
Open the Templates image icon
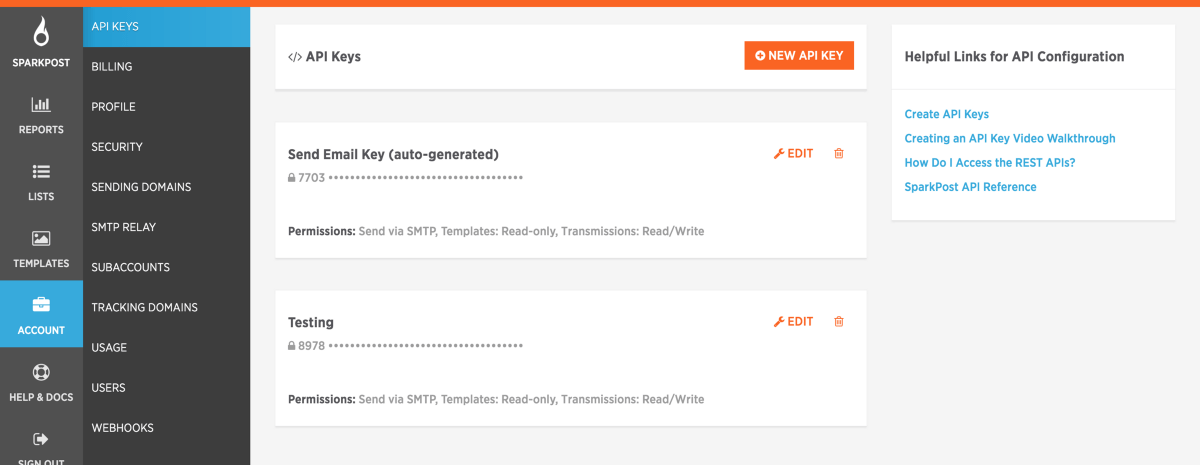point(41,238)
